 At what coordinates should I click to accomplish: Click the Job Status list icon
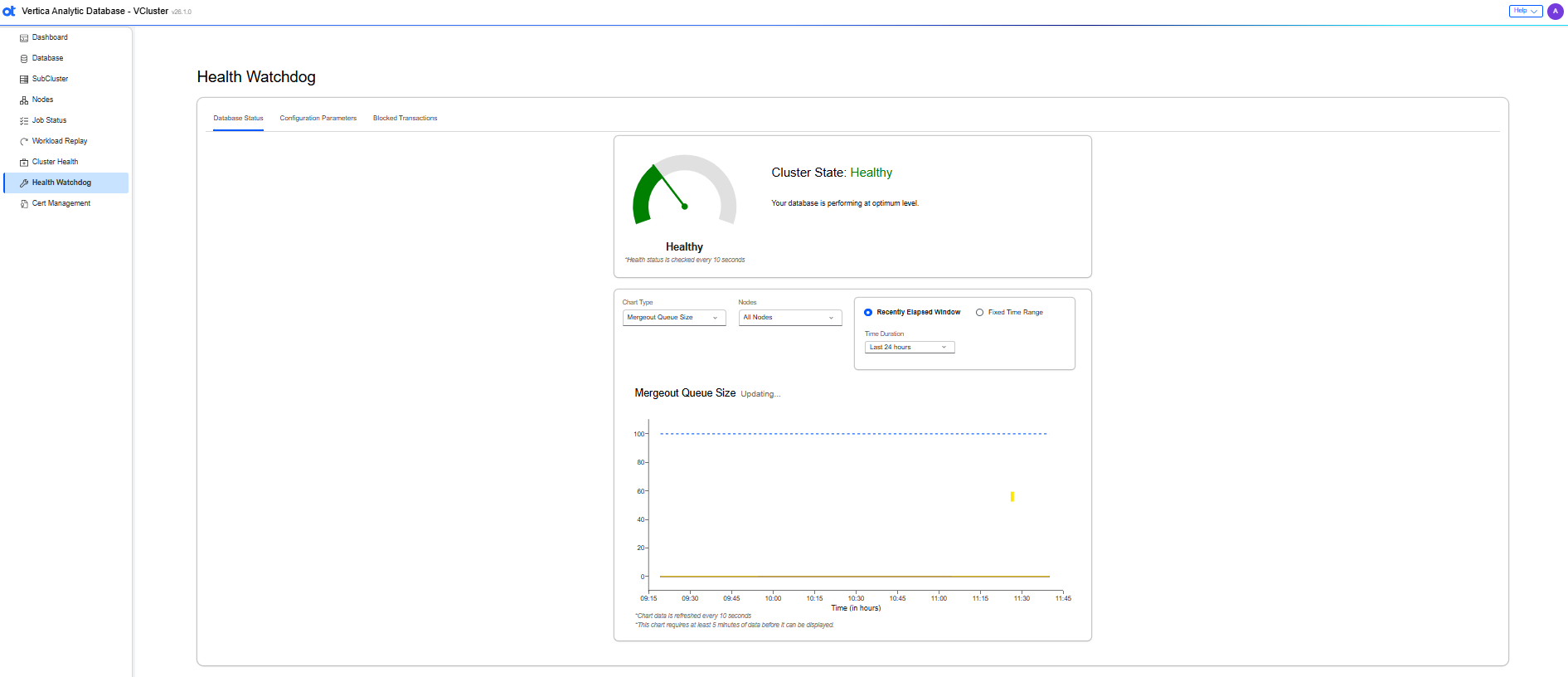[x=24, y=121]
